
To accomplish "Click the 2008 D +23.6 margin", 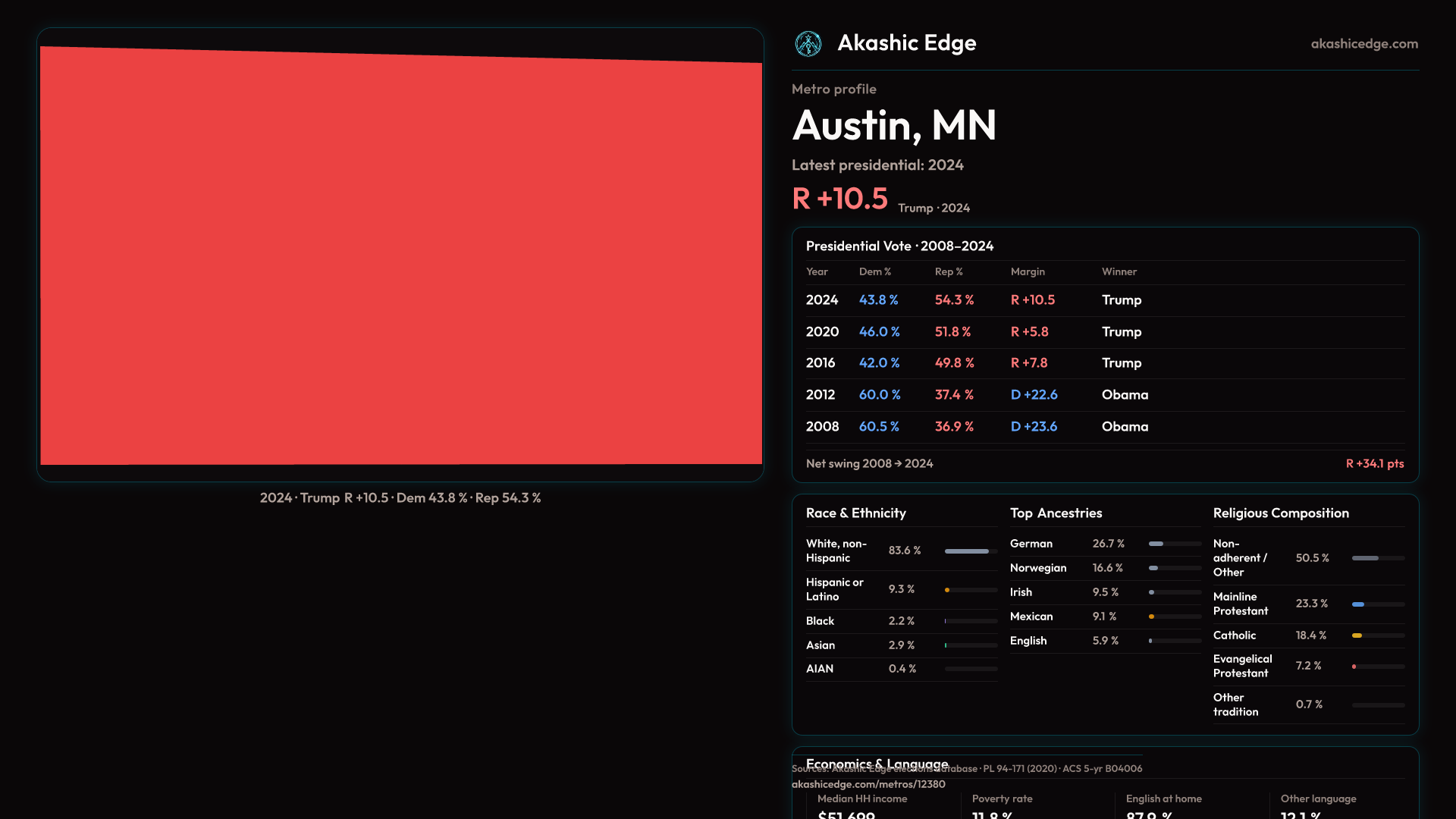I will (1034, 427).
